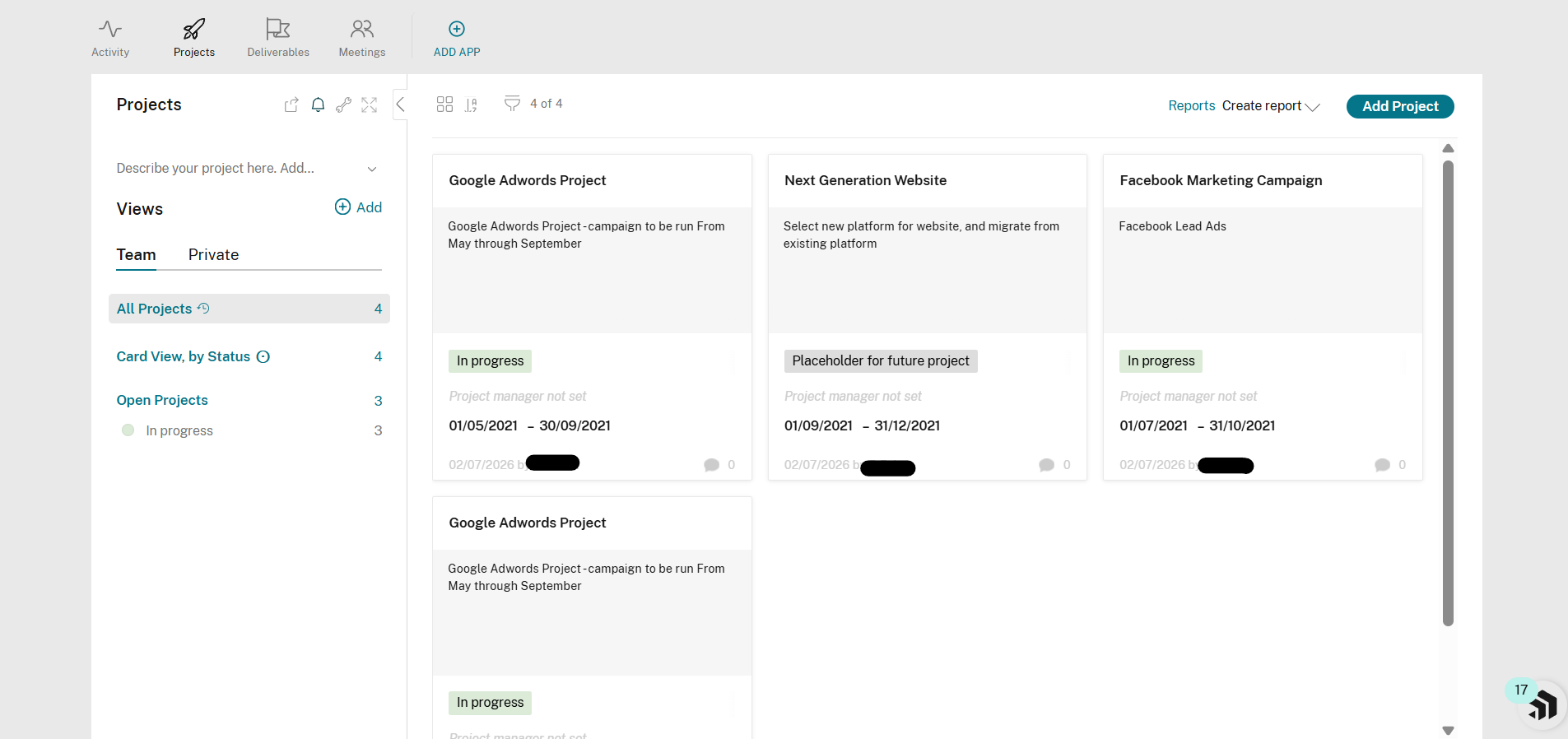
Task: Open the help widget with badge 17
Action: 1541,704
